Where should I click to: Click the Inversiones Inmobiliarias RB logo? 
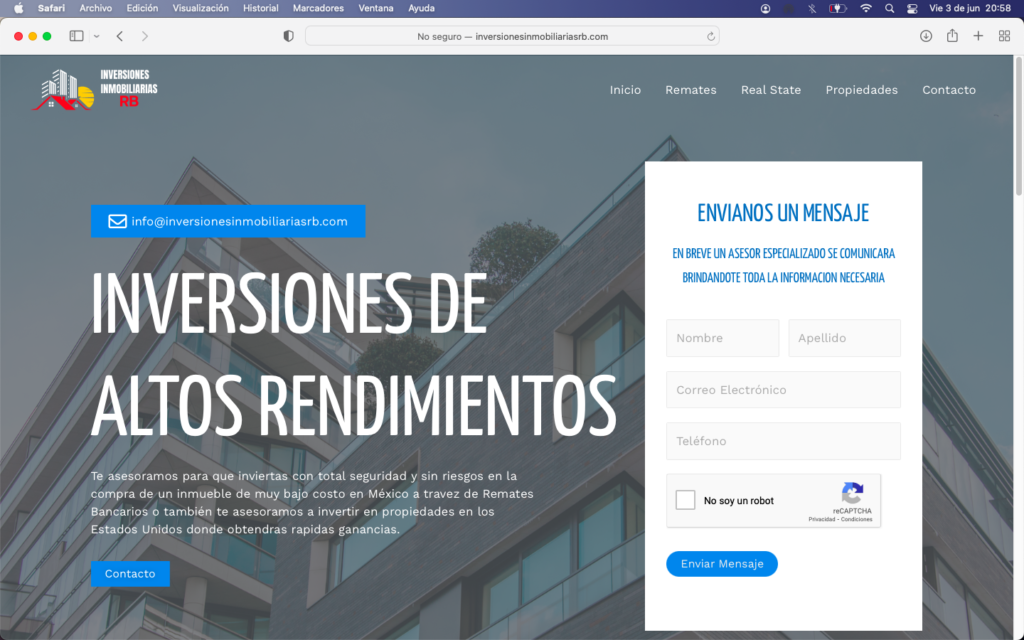click(96, 89)
